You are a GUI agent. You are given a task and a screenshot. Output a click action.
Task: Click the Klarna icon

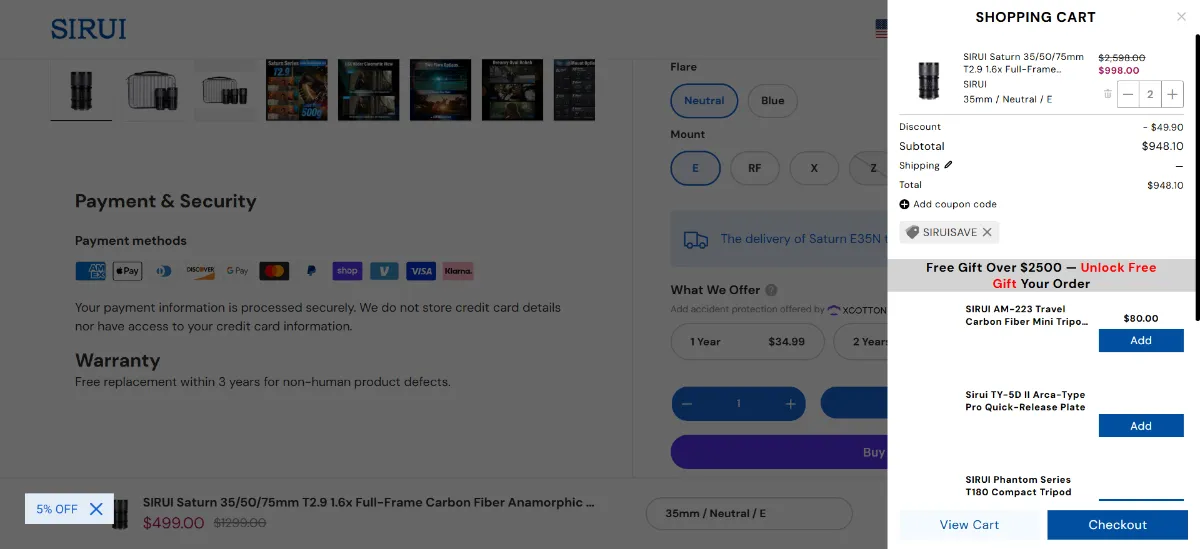(458, 271)
